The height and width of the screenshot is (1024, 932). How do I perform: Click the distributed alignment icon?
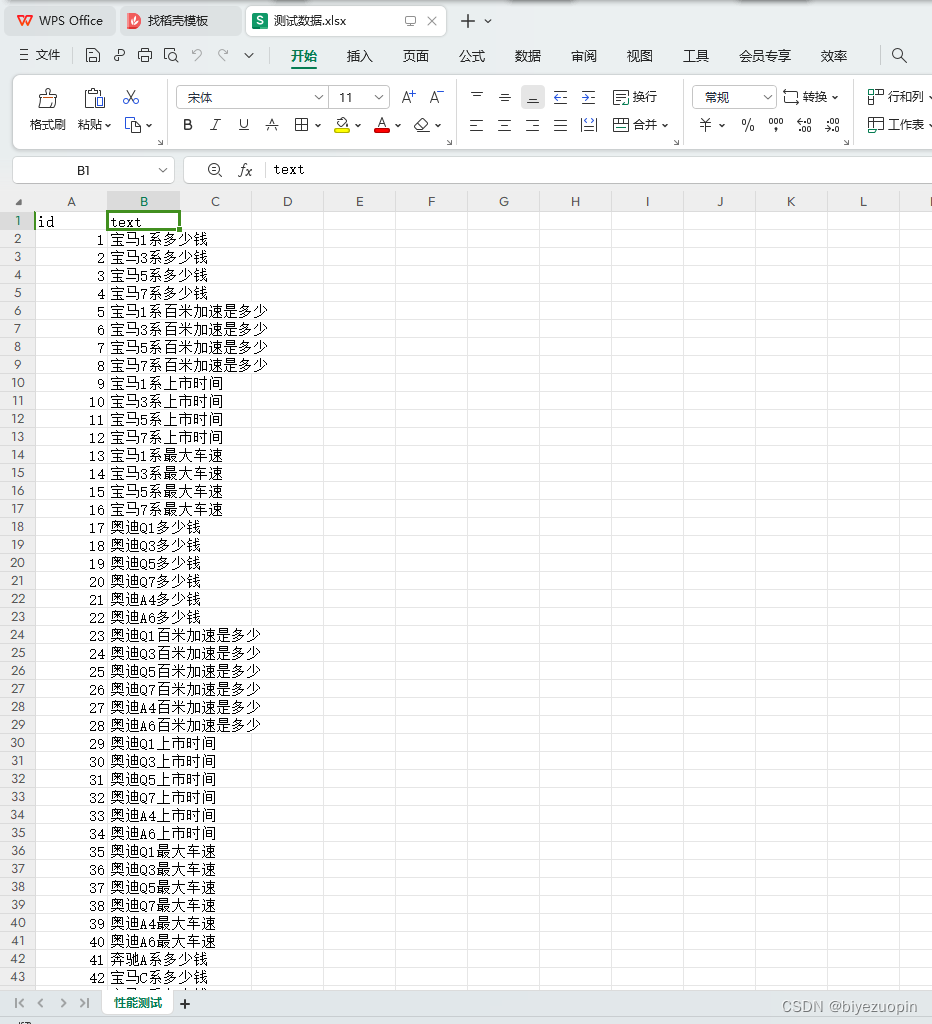[x=588, y=125]
